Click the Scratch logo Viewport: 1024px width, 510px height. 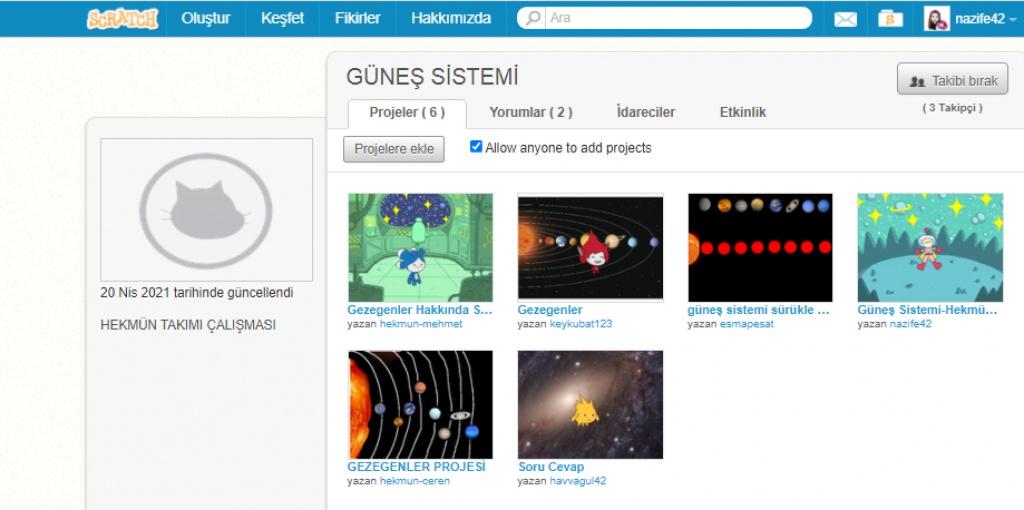point(122,18)
